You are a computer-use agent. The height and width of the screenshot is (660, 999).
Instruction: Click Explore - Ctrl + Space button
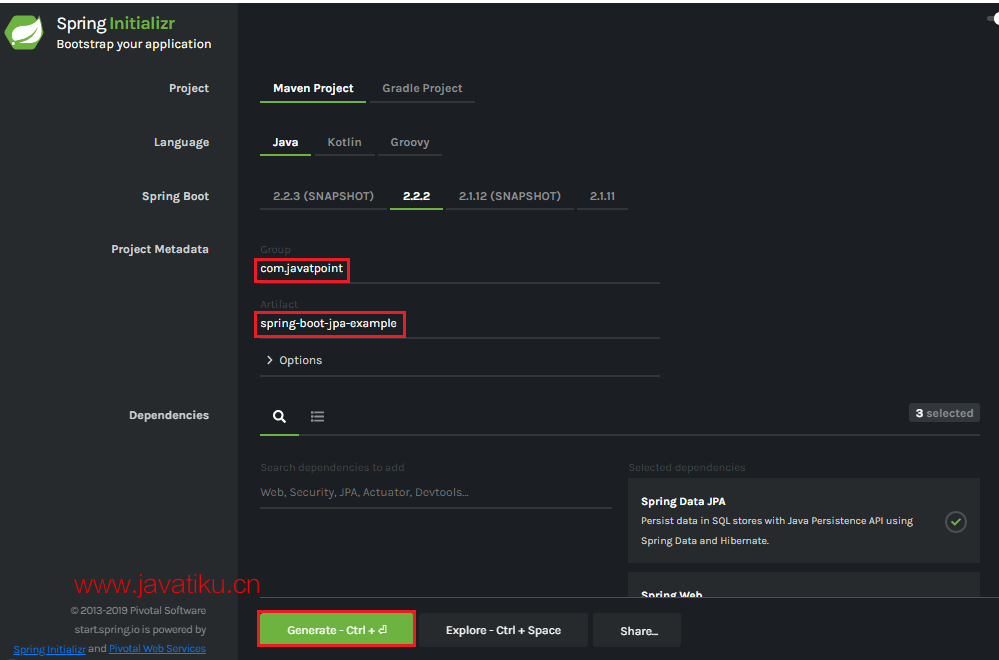(503, 630)
